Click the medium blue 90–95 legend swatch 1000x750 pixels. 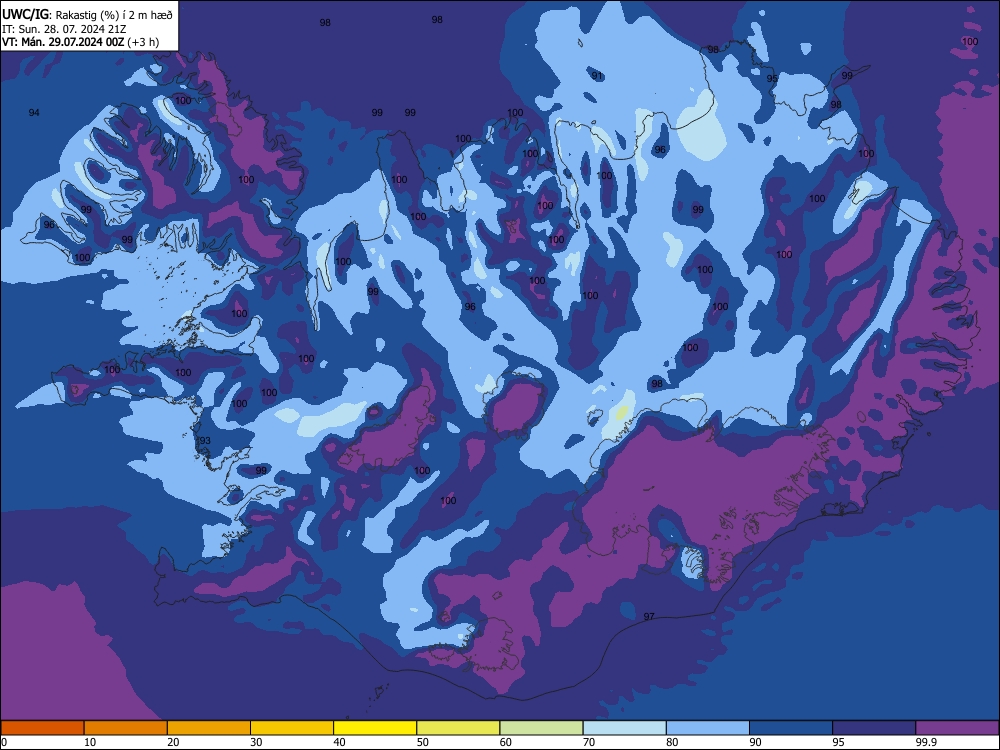pos(791,728)
